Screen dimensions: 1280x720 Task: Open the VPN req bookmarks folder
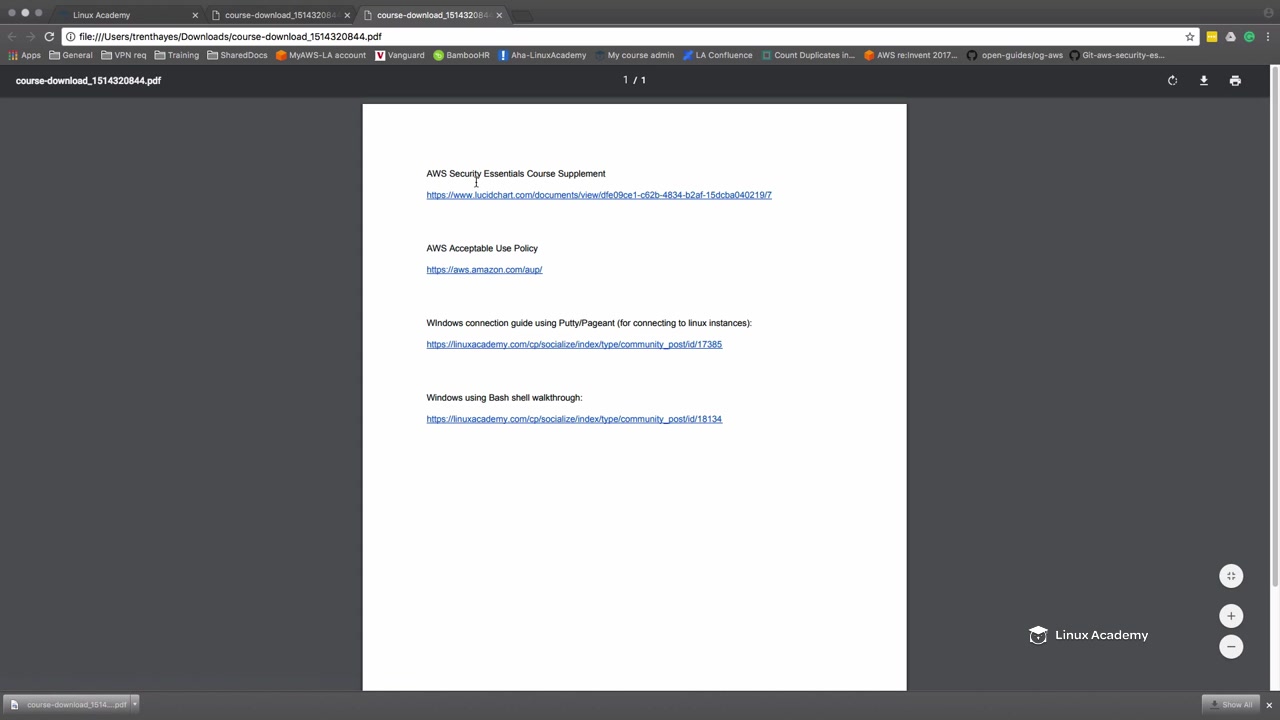coord(123,55)
